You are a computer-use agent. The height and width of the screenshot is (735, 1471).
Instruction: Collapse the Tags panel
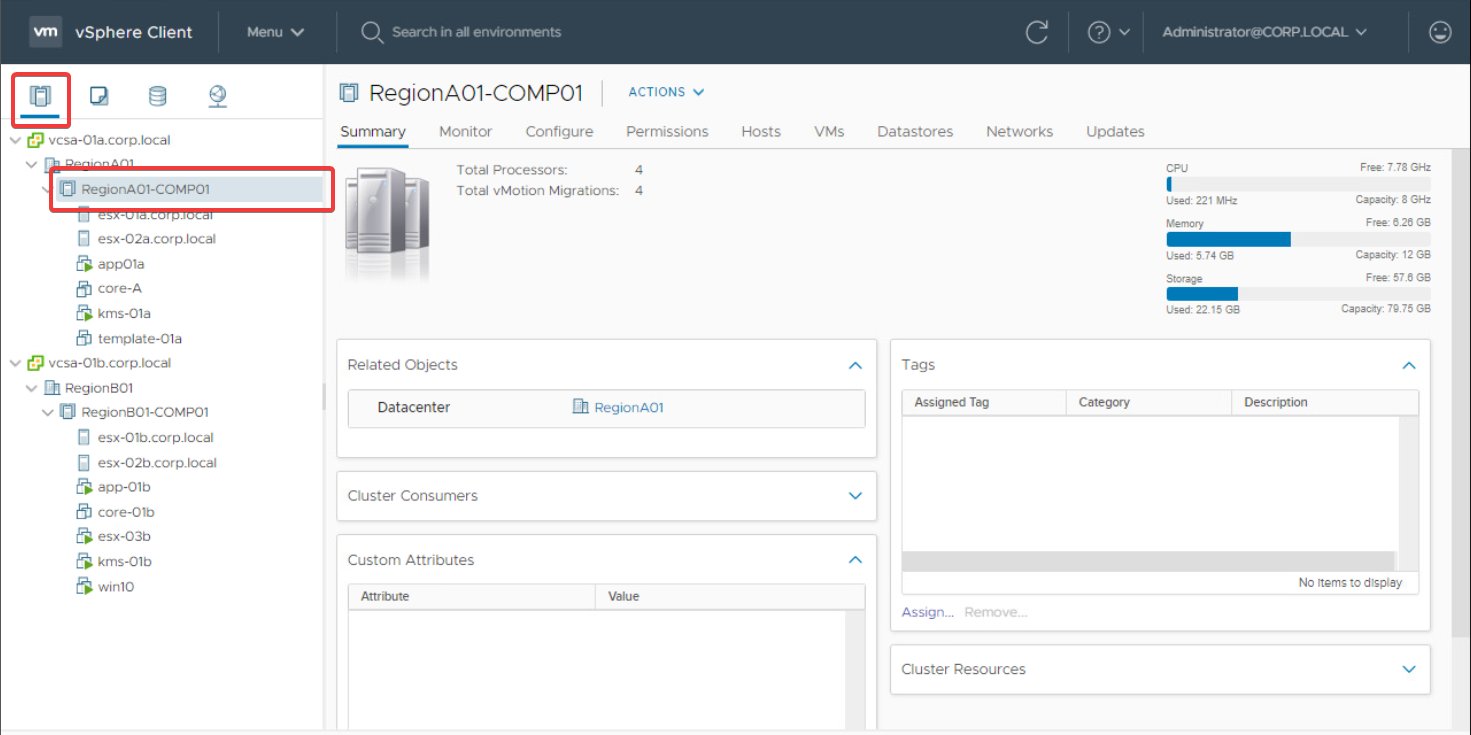[x=1409, y=366]
